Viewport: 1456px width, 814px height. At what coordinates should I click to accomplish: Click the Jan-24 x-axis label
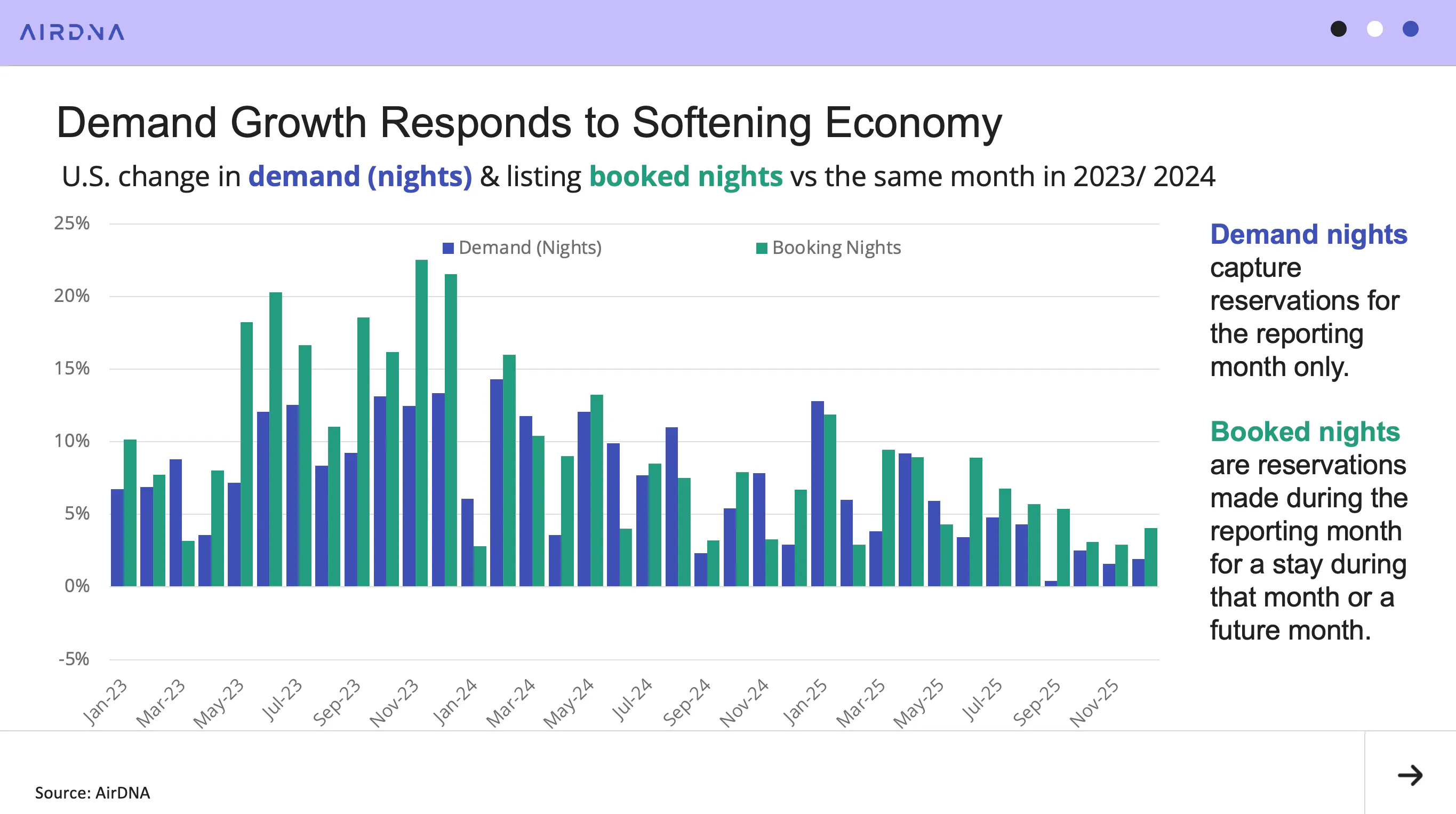(455, 701)
